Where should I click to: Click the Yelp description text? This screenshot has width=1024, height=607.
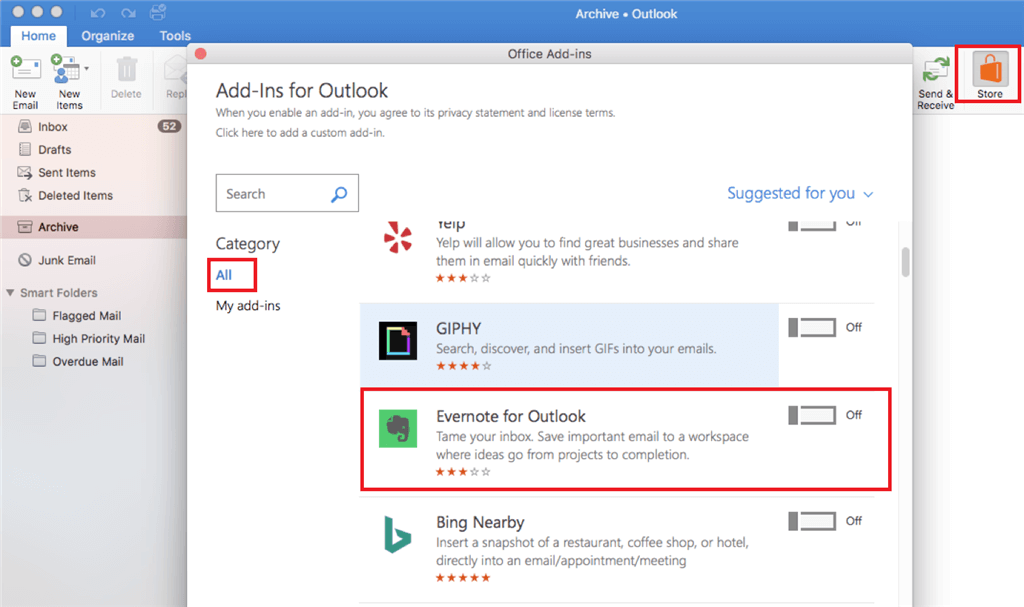point(587,252)
